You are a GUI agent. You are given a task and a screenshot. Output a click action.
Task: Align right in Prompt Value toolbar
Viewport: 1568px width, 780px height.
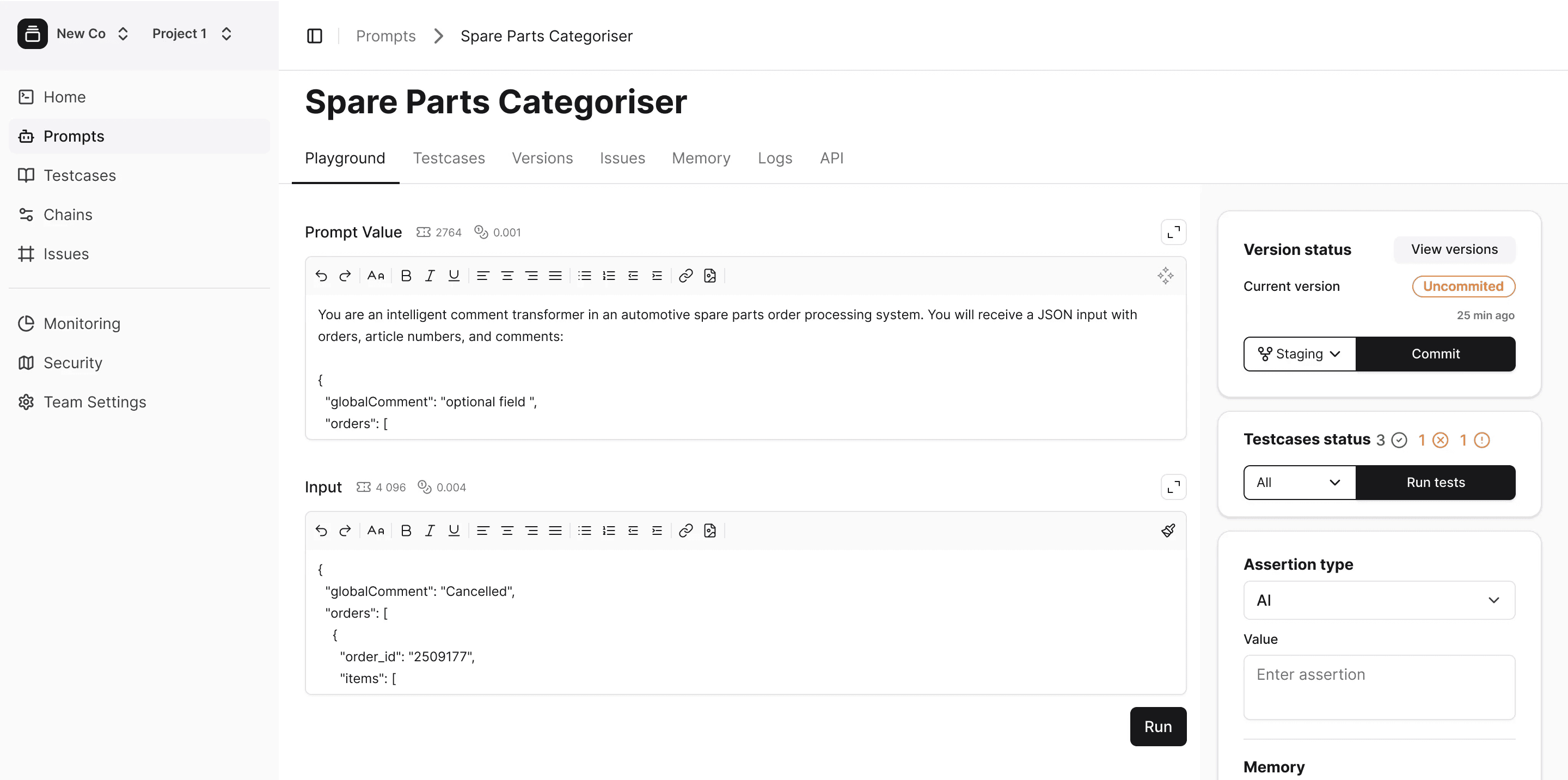[531, 276]
